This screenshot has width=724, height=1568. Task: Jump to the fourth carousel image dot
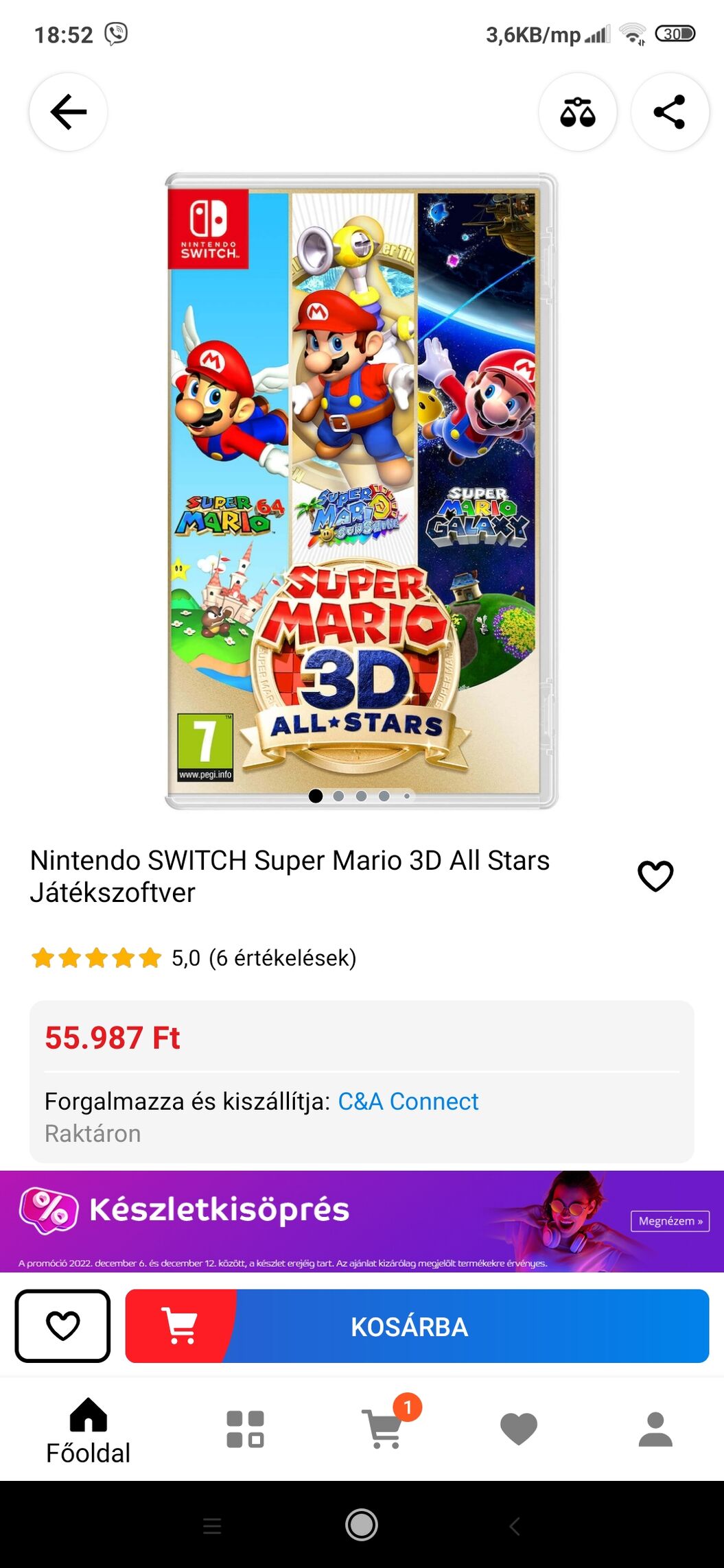[x=384, y=796]
